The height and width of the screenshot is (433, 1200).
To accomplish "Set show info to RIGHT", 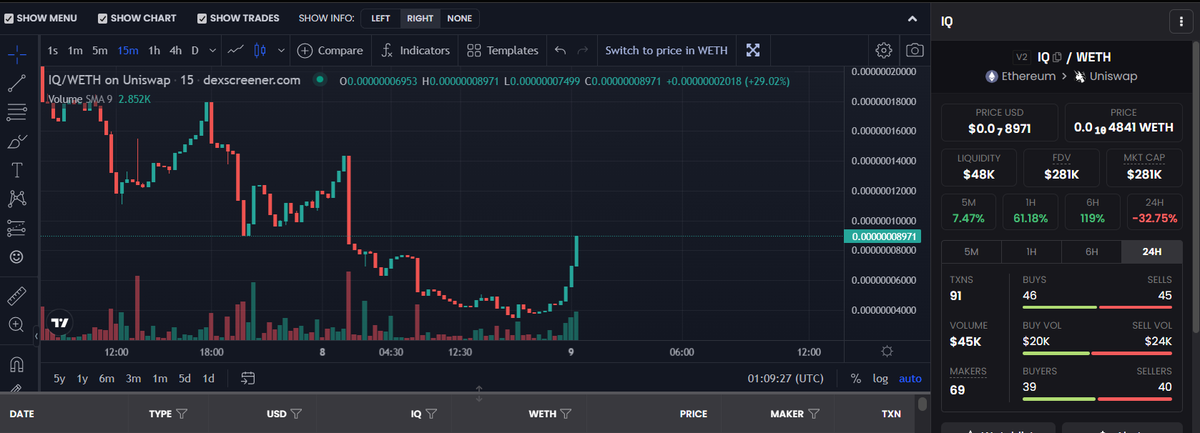I will tap(420, 18).
